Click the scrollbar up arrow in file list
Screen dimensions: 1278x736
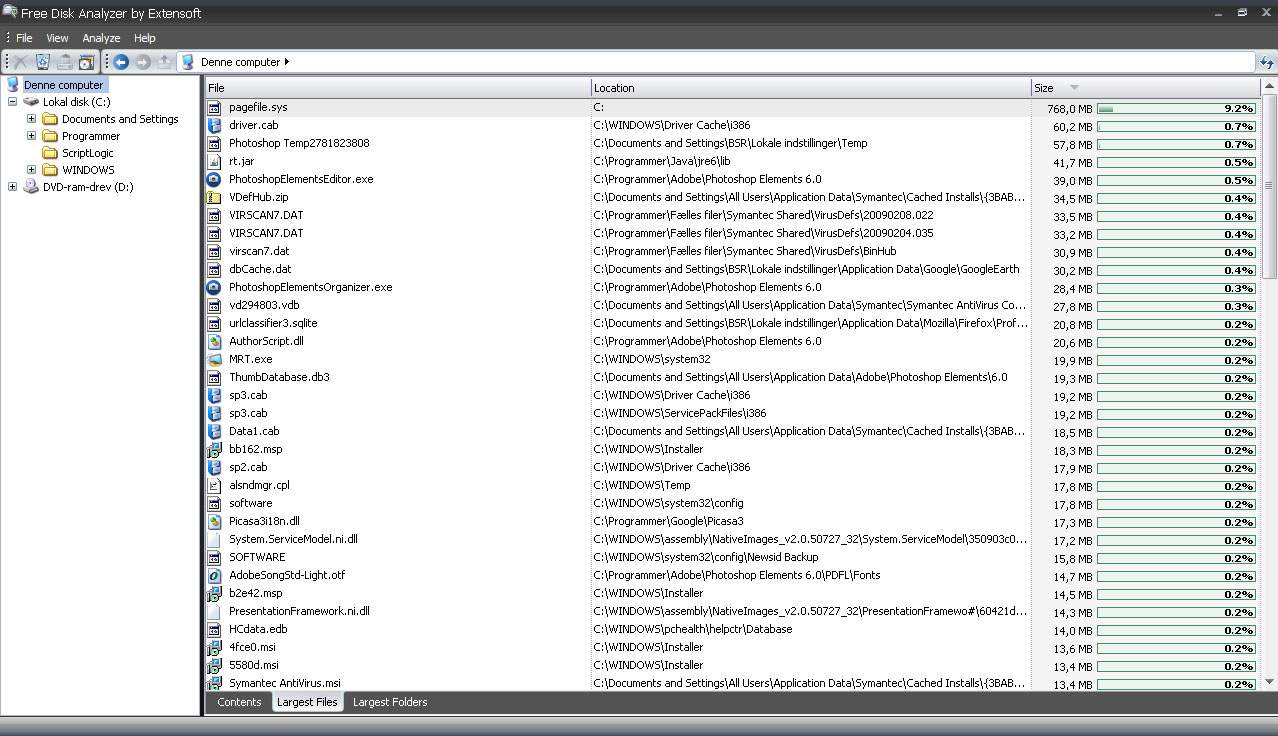pyautogui.click(x=1270, y=88)
